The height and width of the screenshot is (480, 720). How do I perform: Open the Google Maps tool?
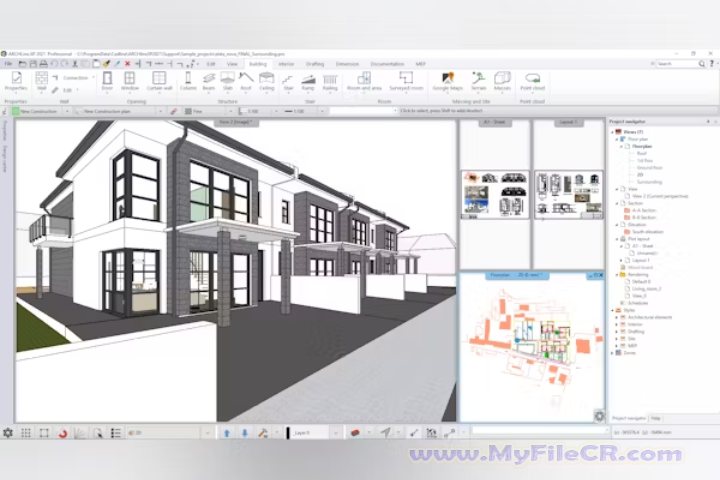coord(448,80)
